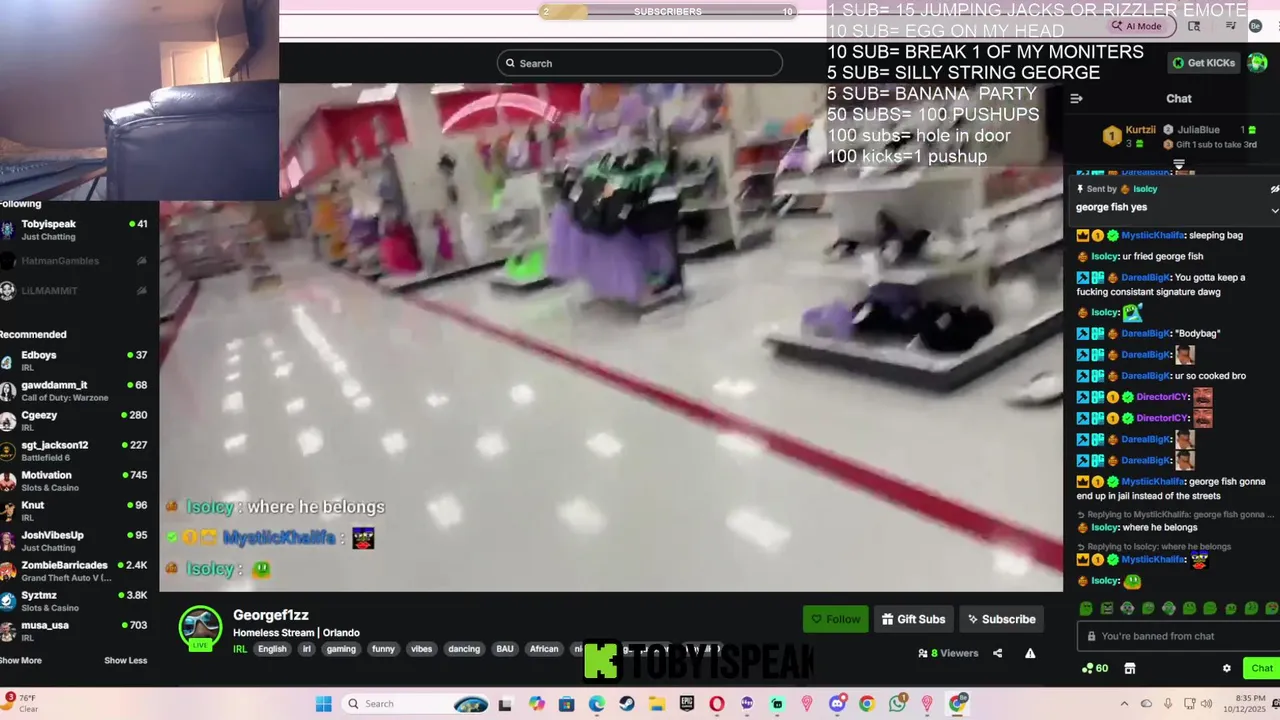Select the IRL category tag
This screenshot has height=720, width=1280.
click(x=240, y=649)
